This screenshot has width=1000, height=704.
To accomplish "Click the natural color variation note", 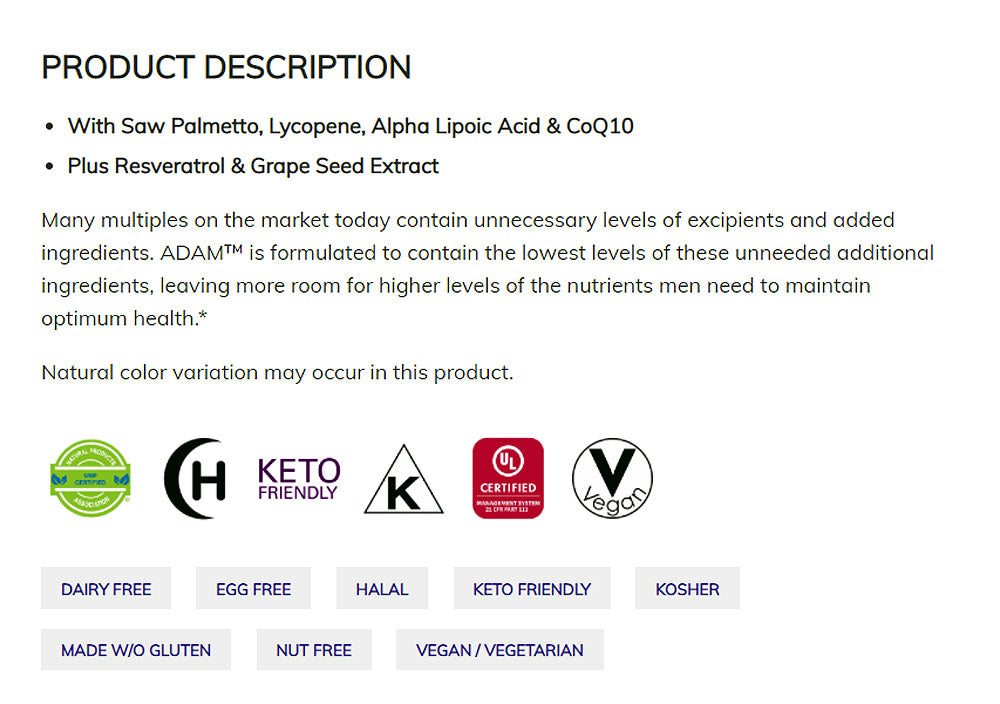I will pyautogui.click(x=277, y=373).
